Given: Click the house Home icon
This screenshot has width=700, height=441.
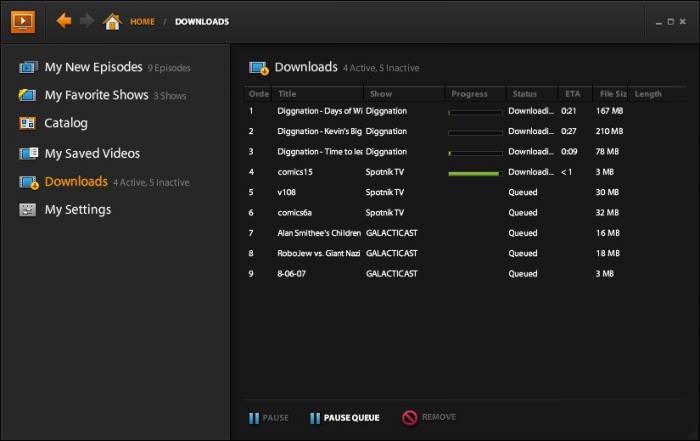Looking at the screenshot, I should [x=112, y=21].
